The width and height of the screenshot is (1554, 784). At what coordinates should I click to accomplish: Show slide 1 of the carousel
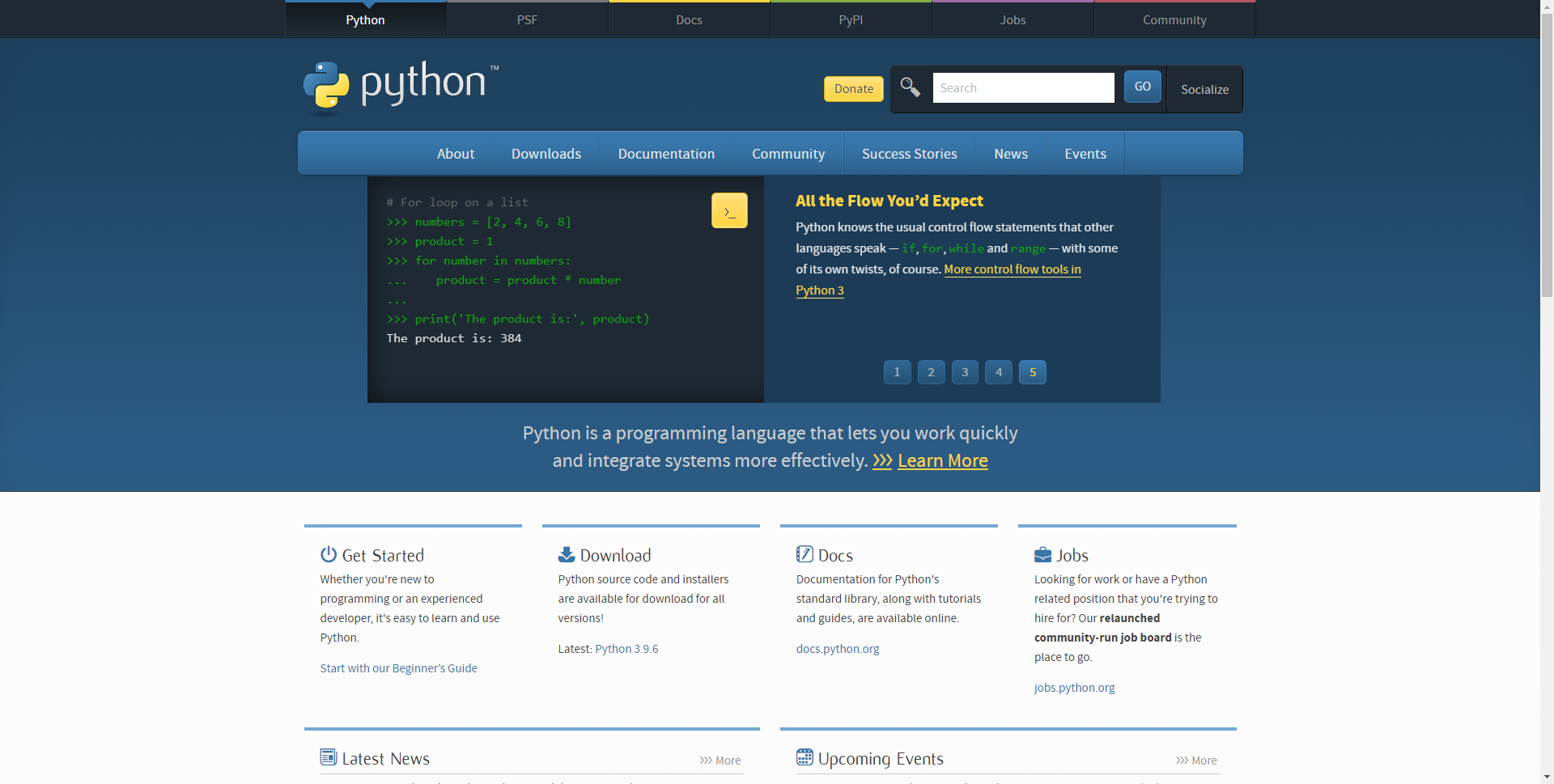(x=897, y=372)
